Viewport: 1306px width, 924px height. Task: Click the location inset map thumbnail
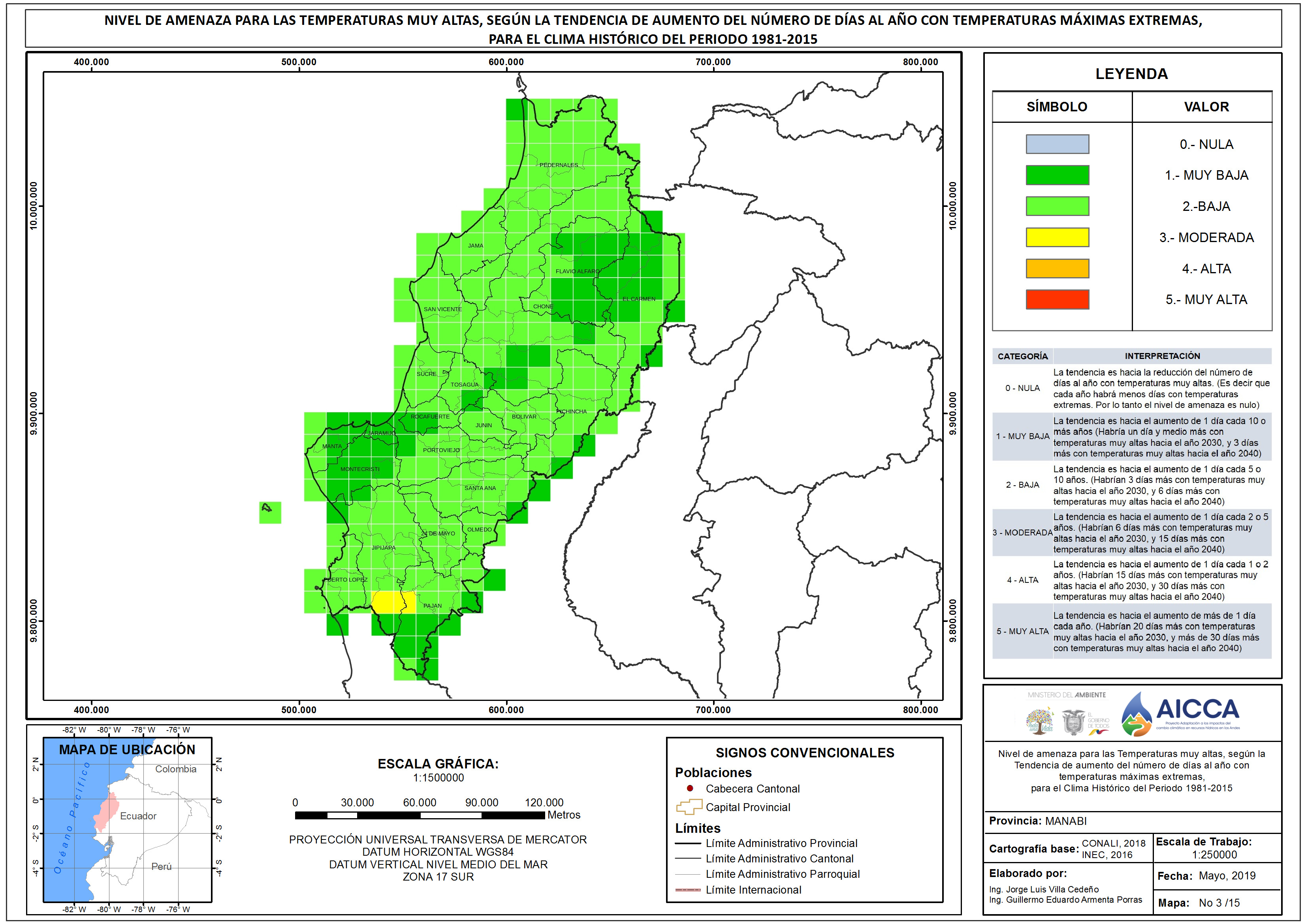[128, 820]
